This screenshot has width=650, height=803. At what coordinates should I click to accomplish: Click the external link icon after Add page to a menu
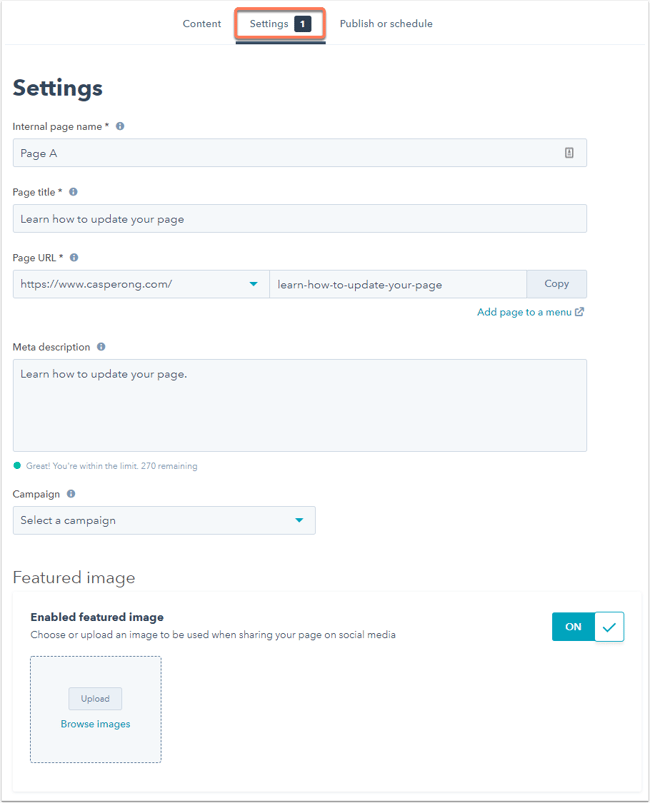pyautogui.click(x=579, y=312)
